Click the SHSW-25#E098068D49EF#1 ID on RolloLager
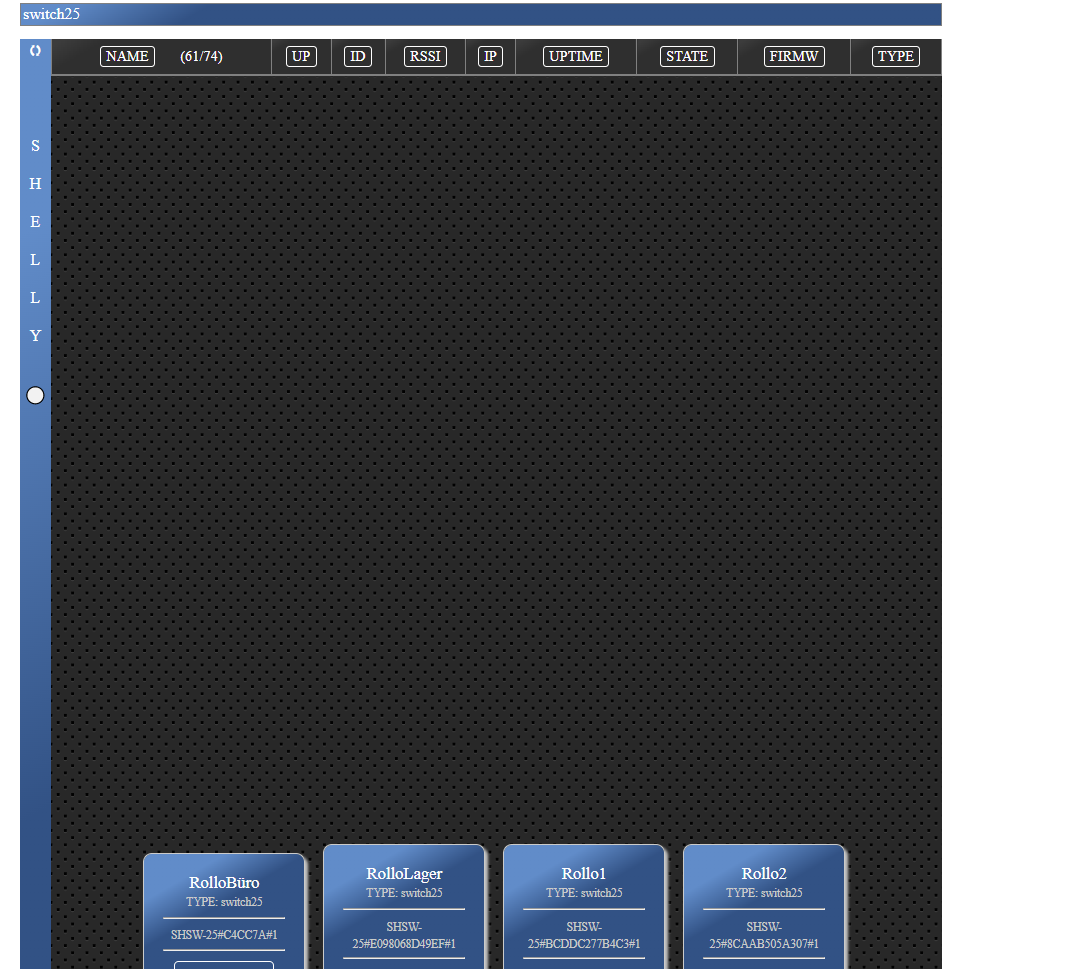This screenshot has height=969, width=1084. [x=404, y=935]
